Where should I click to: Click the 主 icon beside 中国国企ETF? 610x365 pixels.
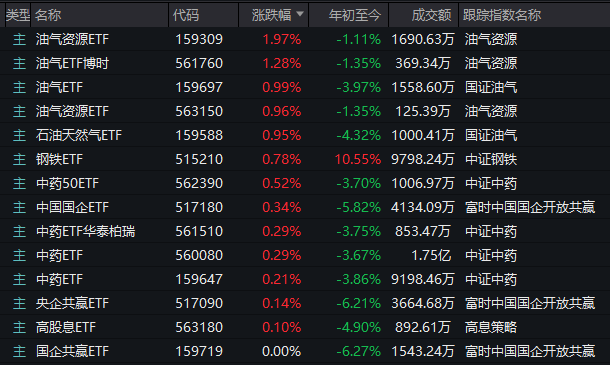coord(19,207)
